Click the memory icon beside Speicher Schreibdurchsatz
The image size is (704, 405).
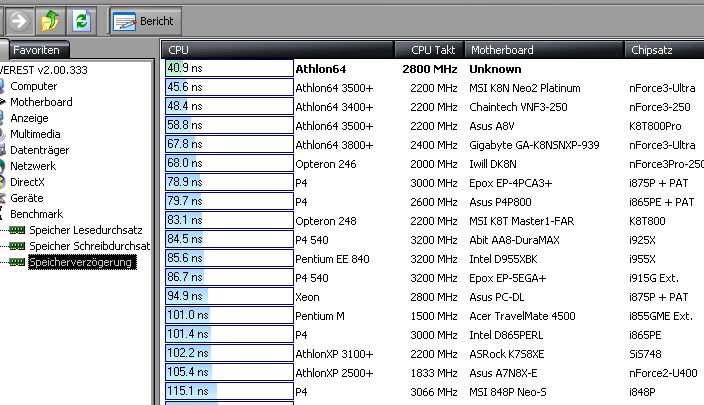tap(17, 246)
